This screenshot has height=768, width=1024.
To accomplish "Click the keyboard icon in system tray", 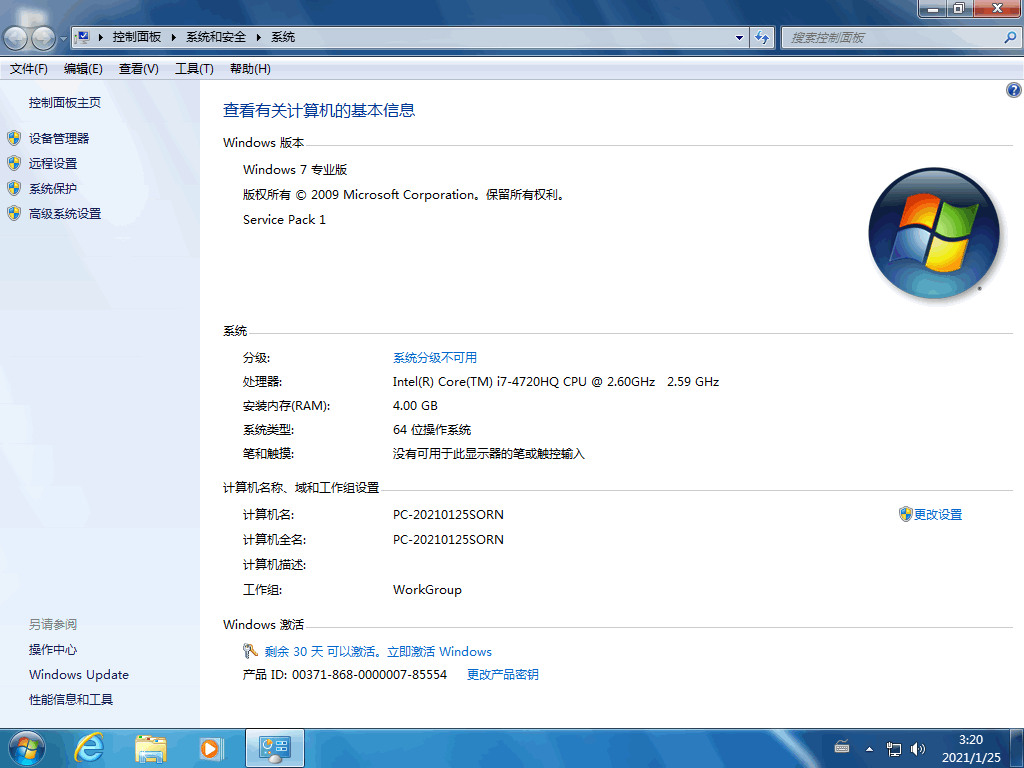I will (x=842, y=748).
